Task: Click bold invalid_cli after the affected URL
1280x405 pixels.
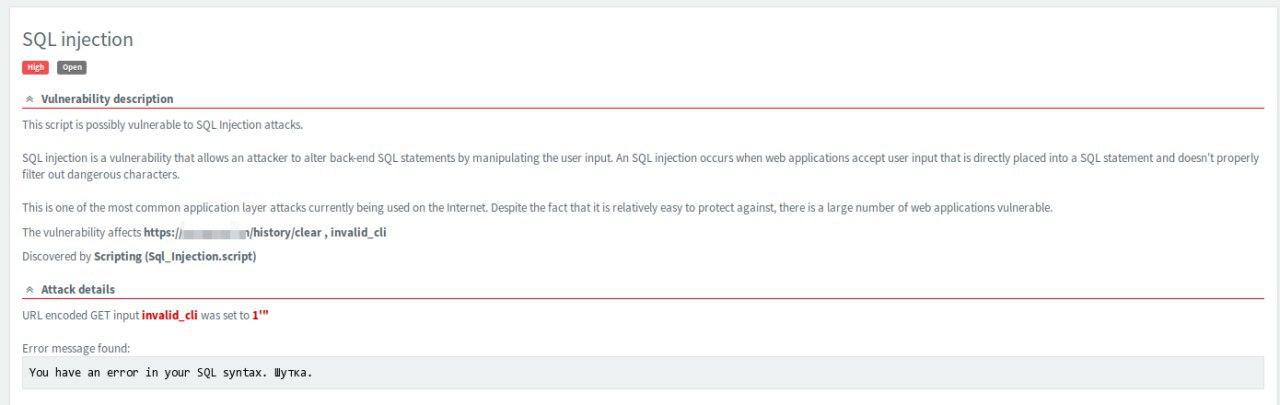Action: click(359, 232)
